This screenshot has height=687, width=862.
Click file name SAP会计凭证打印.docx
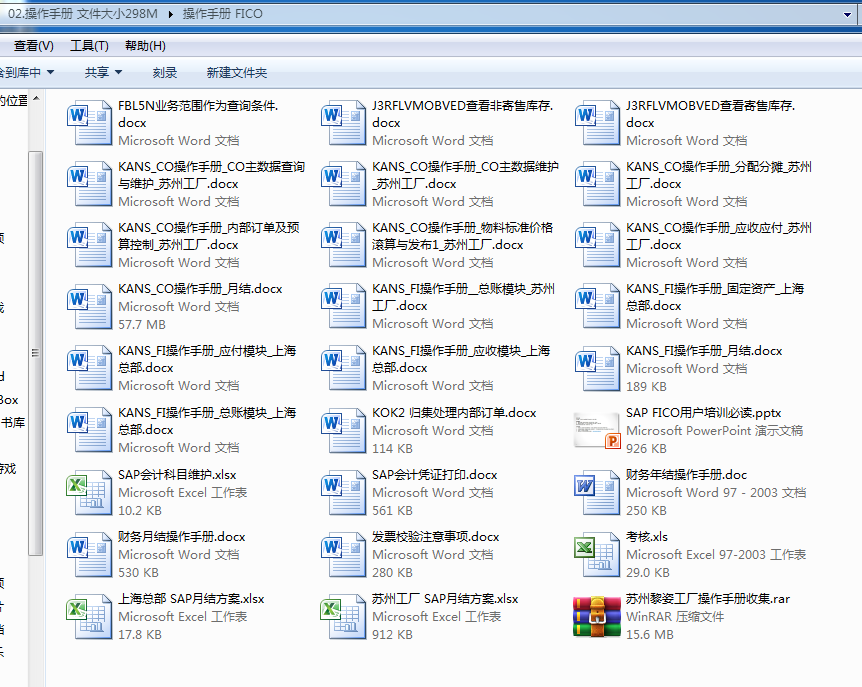434,474
